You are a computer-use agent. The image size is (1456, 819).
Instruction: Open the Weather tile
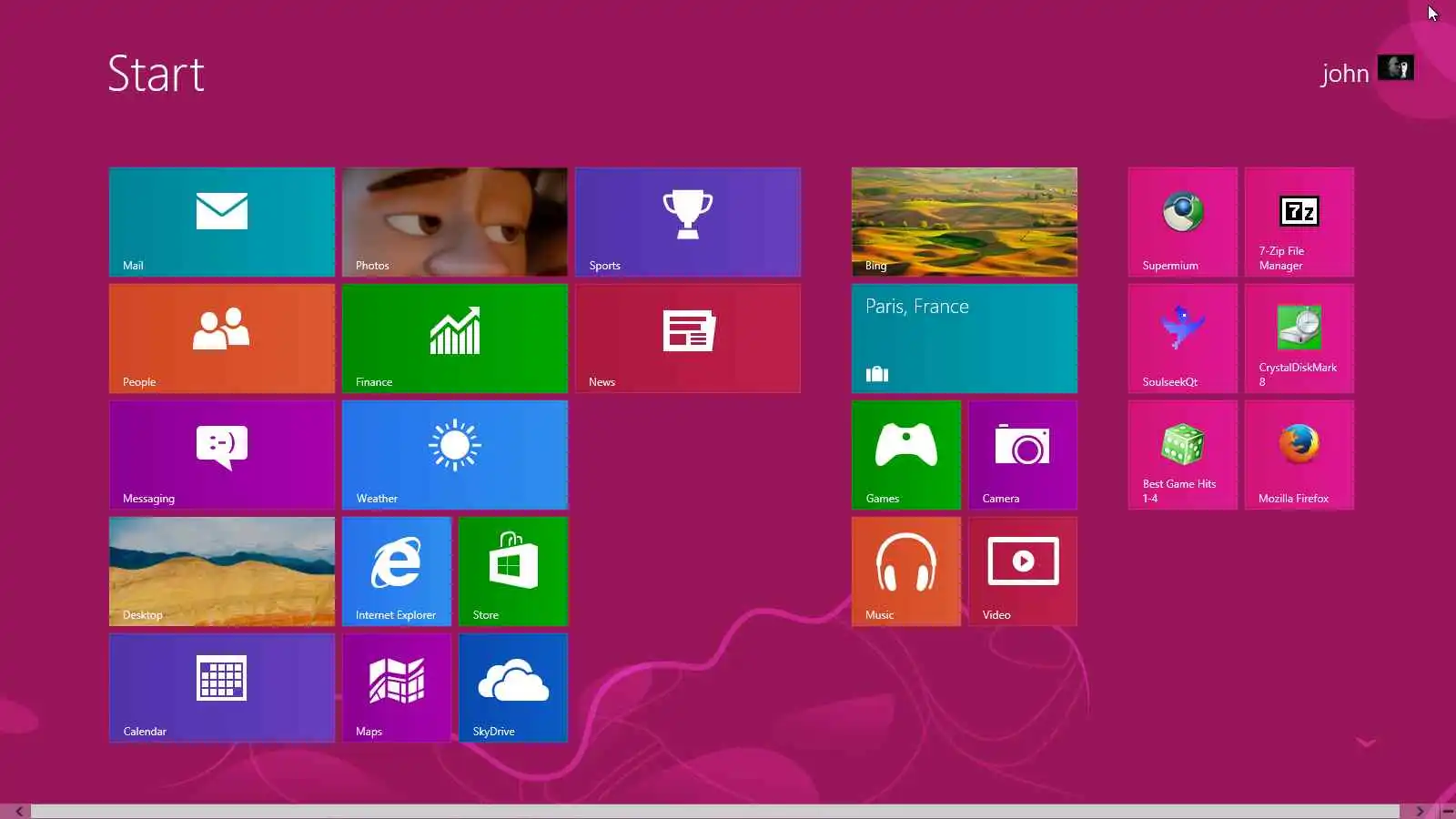pos(455,455)
